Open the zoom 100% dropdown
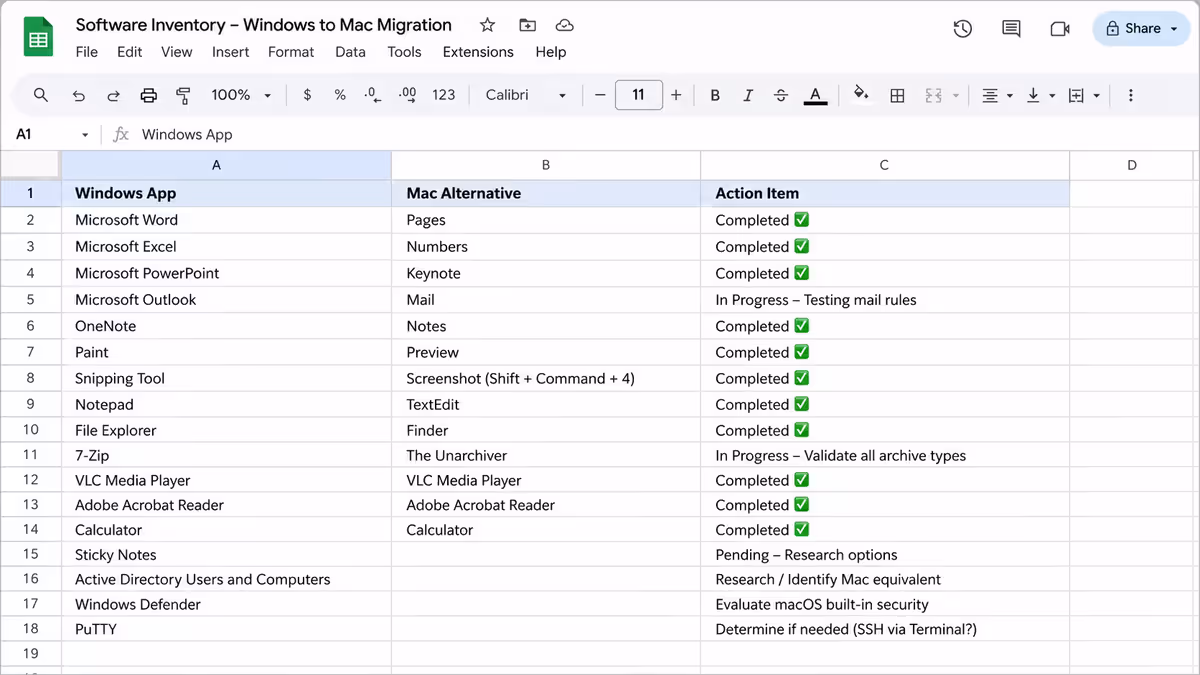 pyautogui.click(x=241, y=95)
